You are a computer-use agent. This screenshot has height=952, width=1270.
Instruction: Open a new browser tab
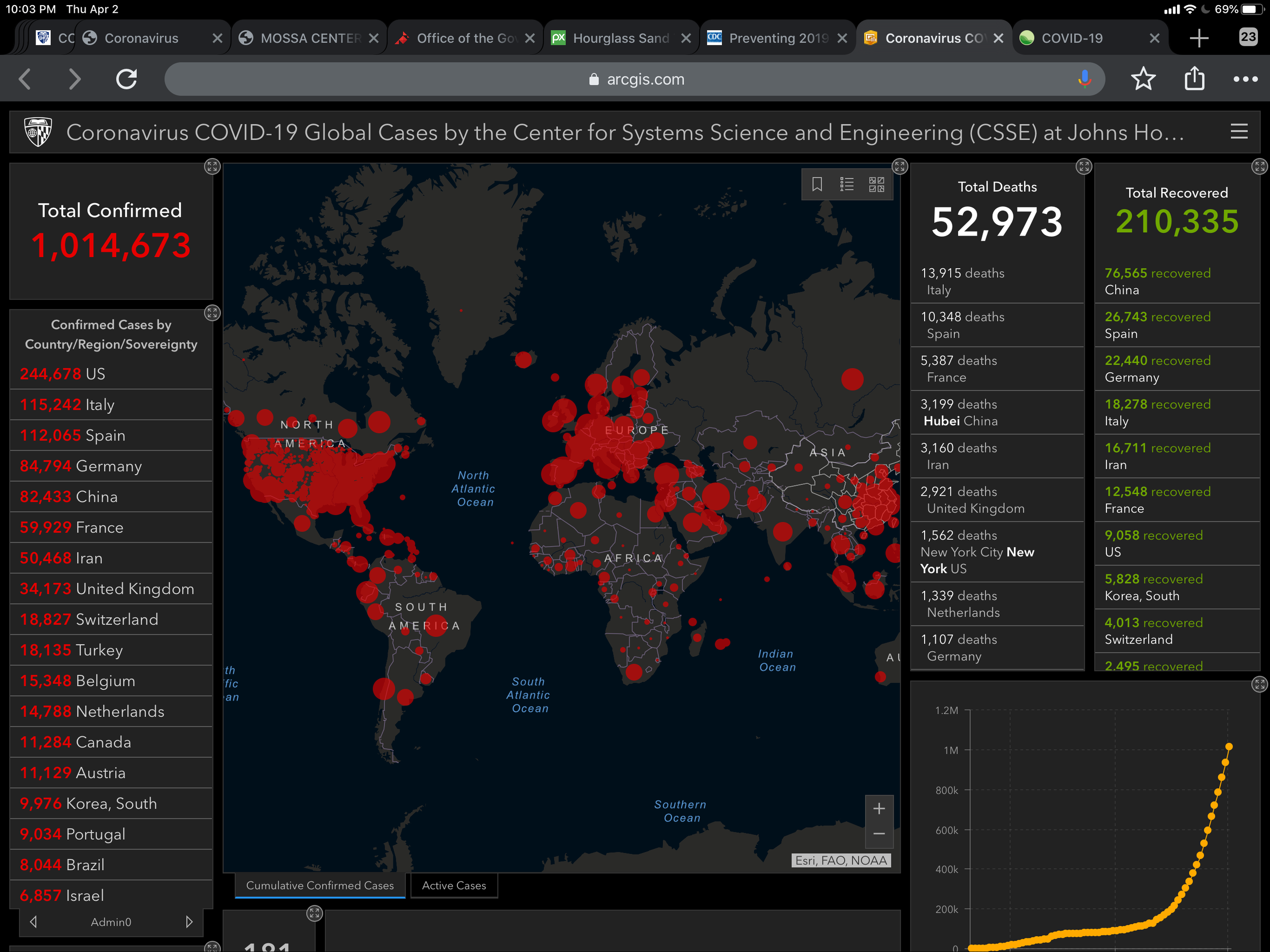pos(1199,39)
